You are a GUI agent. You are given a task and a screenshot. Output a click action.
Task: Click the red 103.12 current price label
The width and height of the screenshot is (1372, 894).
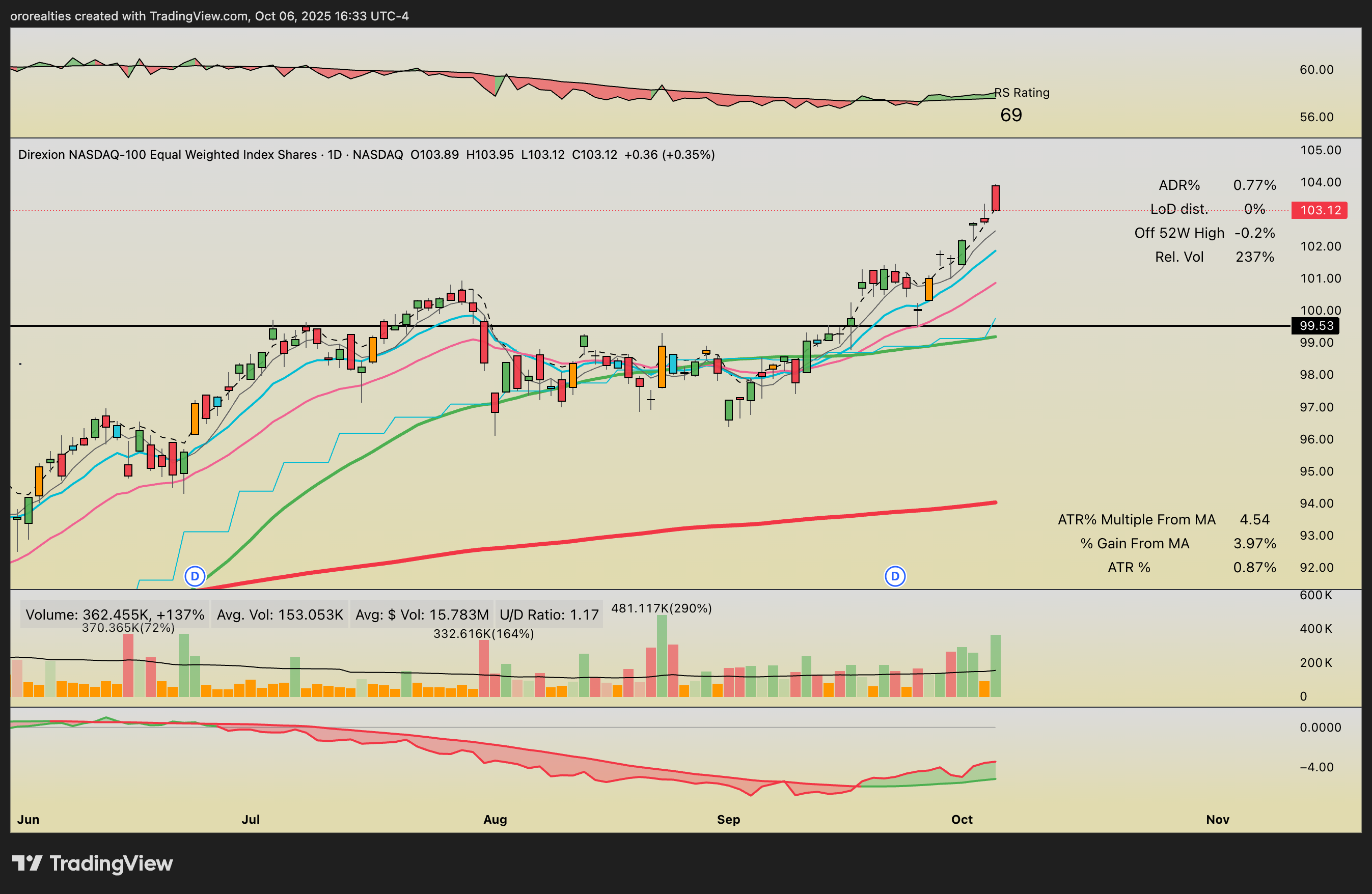1320,210
